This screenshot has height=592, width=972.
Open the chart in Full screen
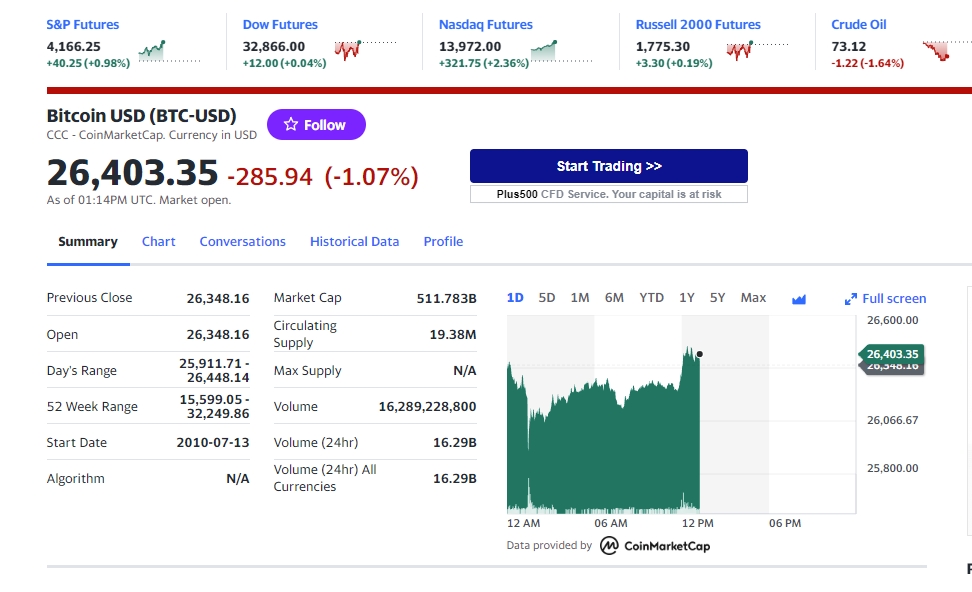pos(885,299)
